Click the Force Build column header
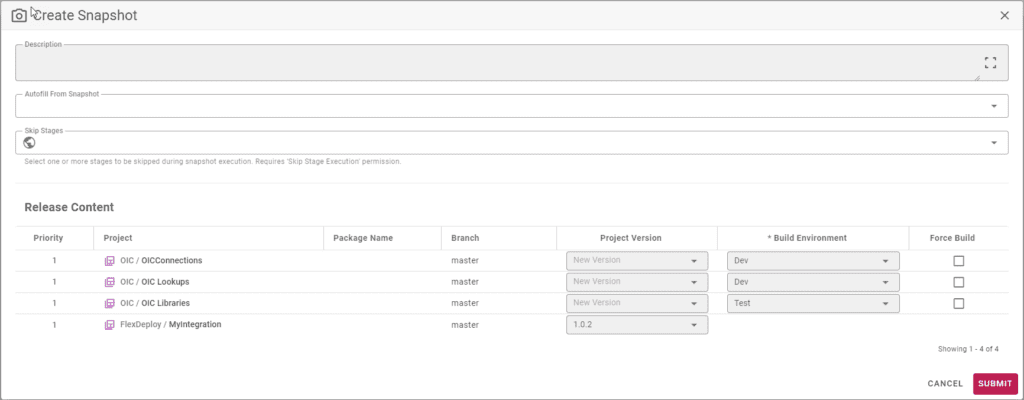This screenshot has height=400, width=1024. (952, 238)
